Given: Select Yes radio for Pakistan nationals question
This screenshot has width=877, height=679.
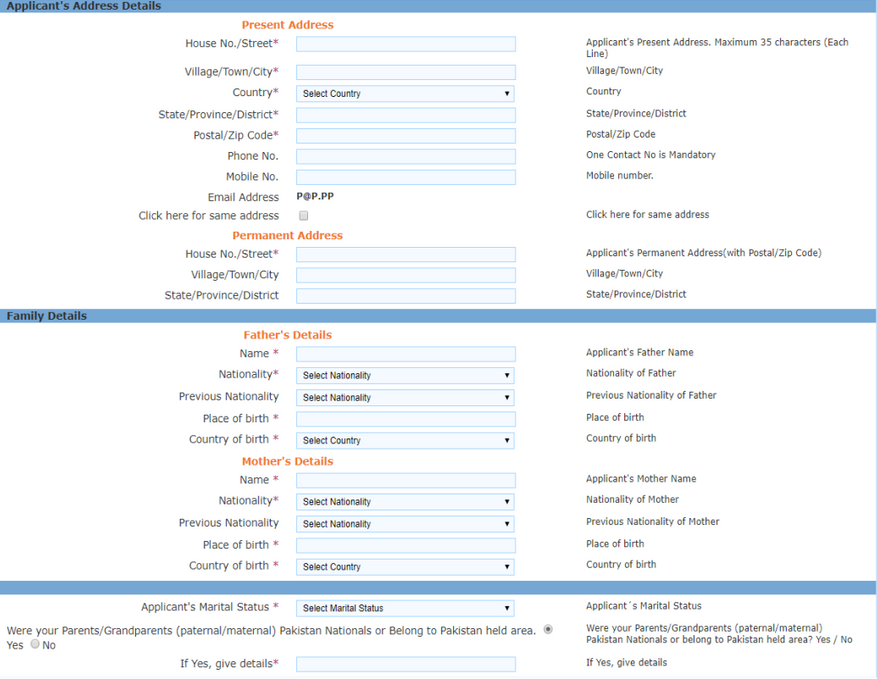Looking at the screenshot, I should 548,629.
